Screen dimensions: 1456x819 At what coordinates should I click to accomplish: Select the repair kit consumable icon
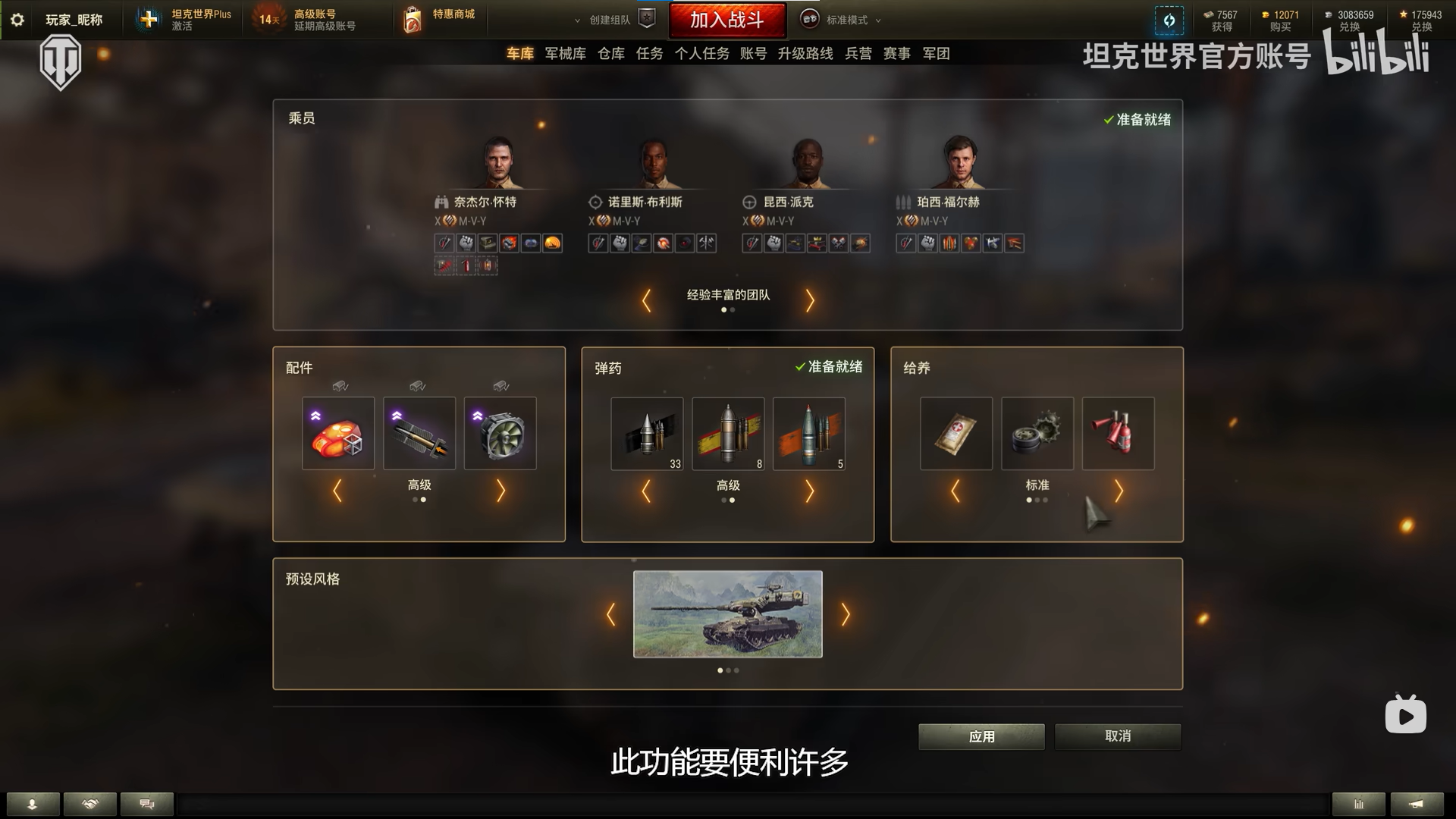point(1037,434)
